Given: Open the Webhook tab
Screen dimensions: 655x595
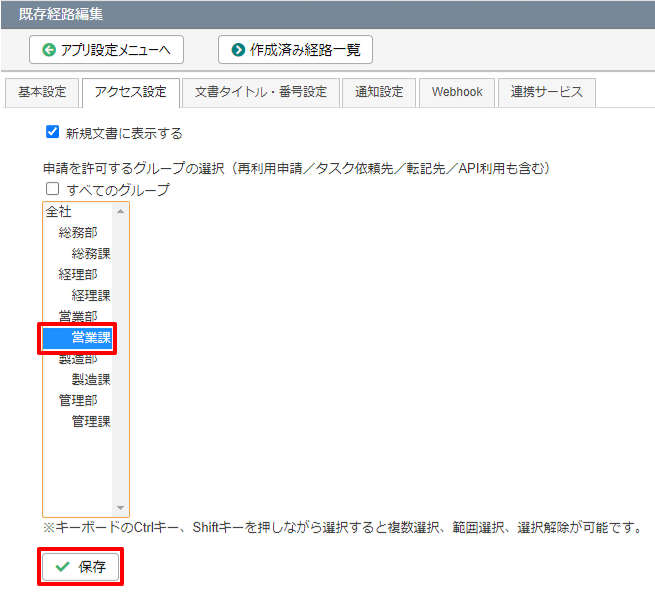Looking at the screenshot, I should (457, 92).
